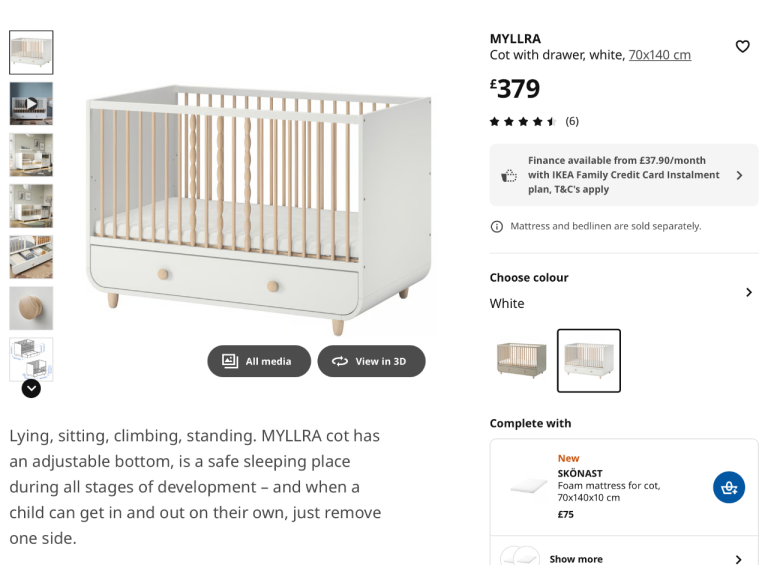This screenshot has width=768, height=565.
Task: Click the View in 3D button
Action: pyautogui.click(x=371, y=361)
